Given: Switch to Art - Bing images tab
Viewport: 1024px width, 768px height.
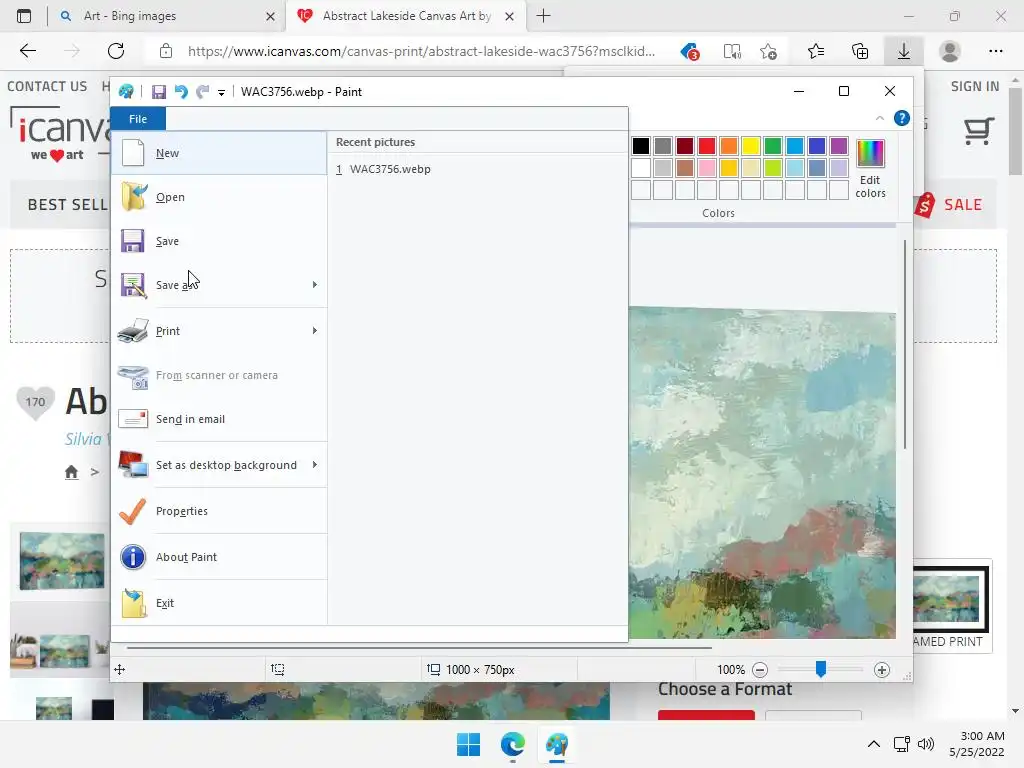Looking at the screenshot, I should [130, 16].
